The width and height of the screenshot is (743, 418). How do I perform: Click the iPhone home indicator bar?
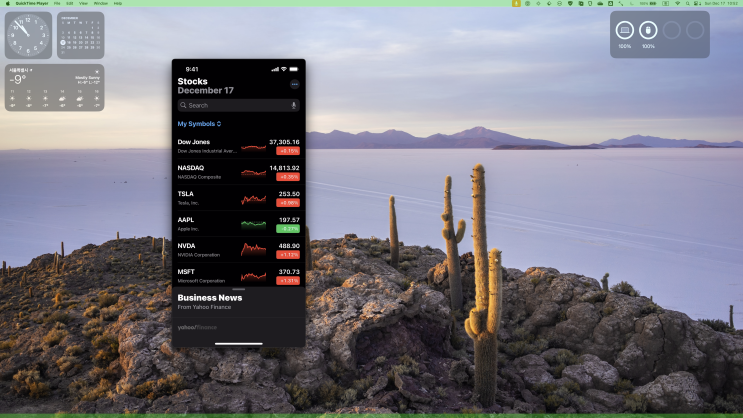pyautogui.click(x=238, y=344)
